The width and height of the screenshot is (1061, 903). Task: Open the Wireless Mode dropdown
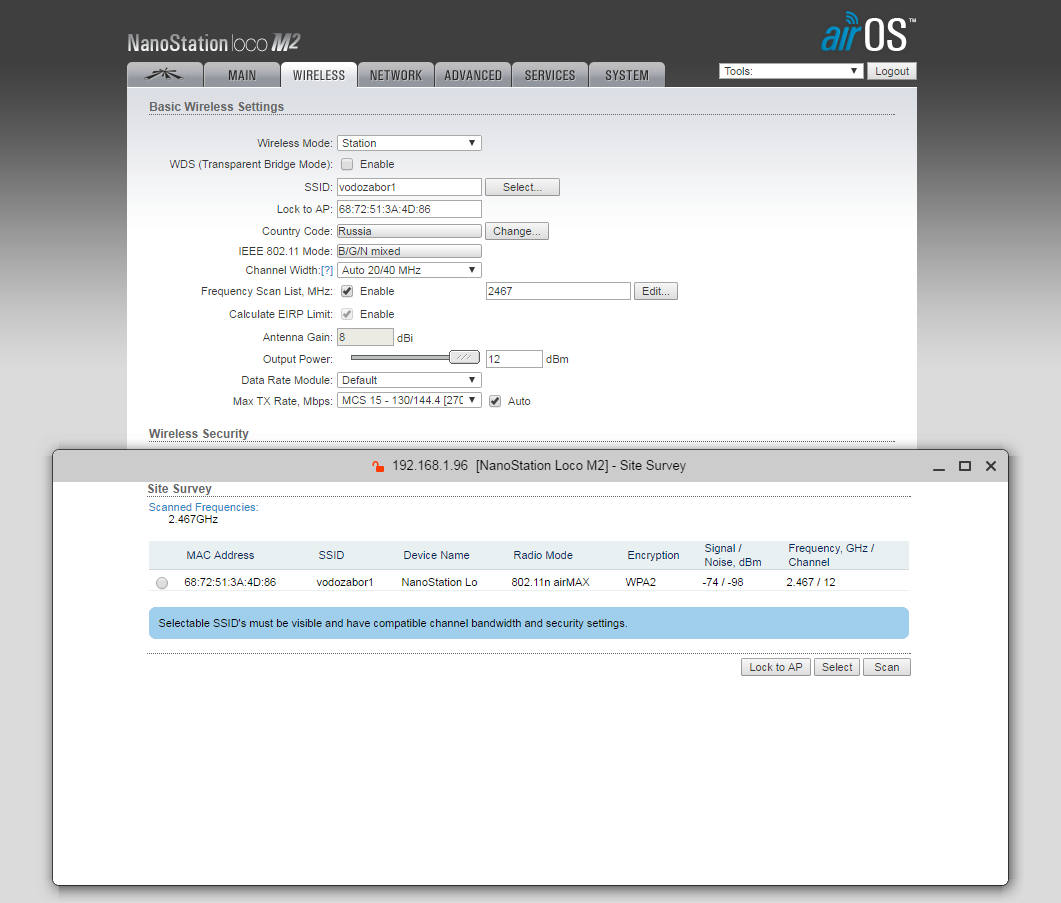tap(409, 143)
